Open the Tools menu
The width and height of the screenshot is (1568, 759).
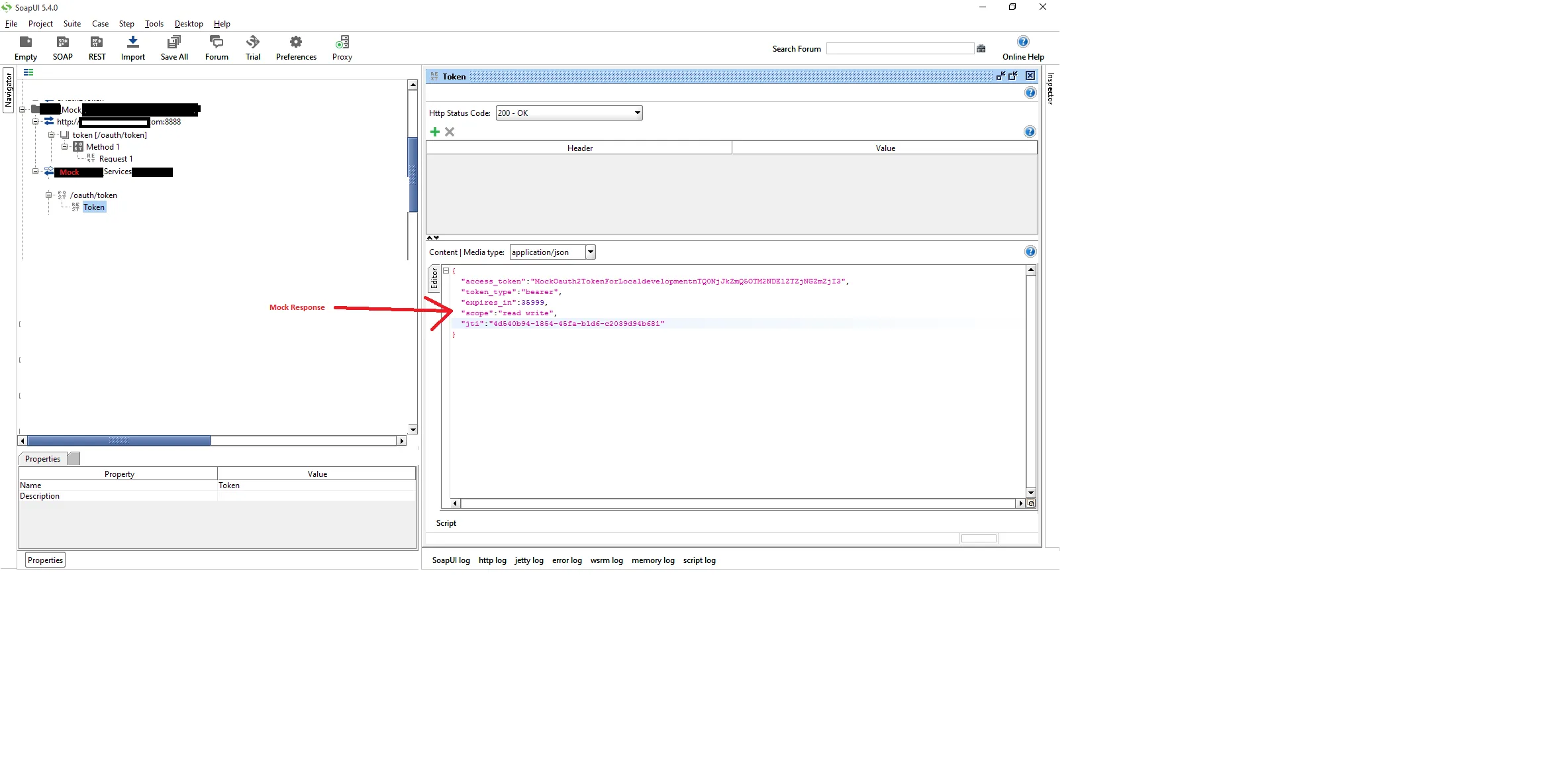click(x=154, y=24)
